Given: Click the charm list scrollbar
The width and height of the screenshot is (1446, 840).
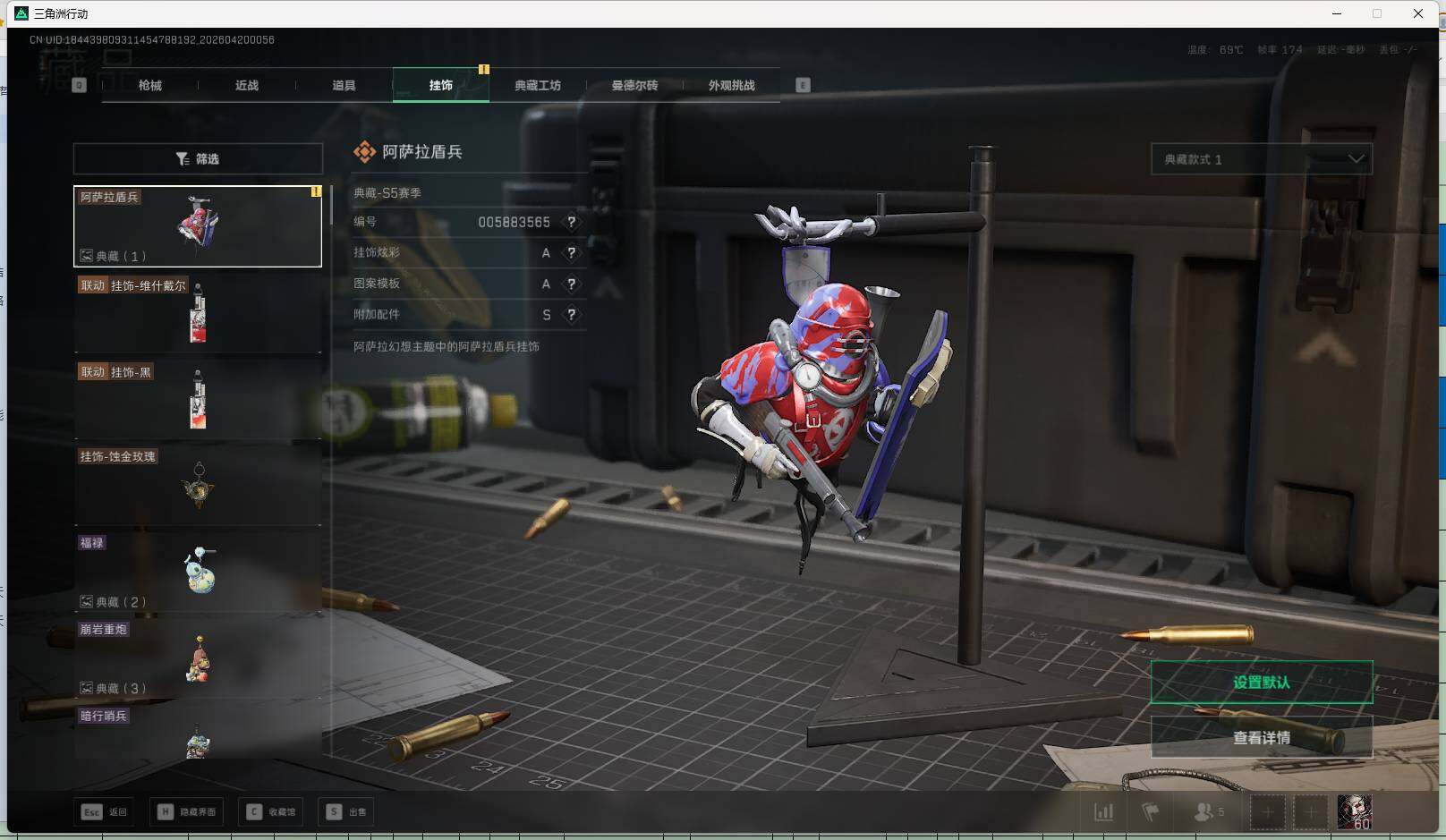Looking at the screenshot, I should [x=331, y=206].
